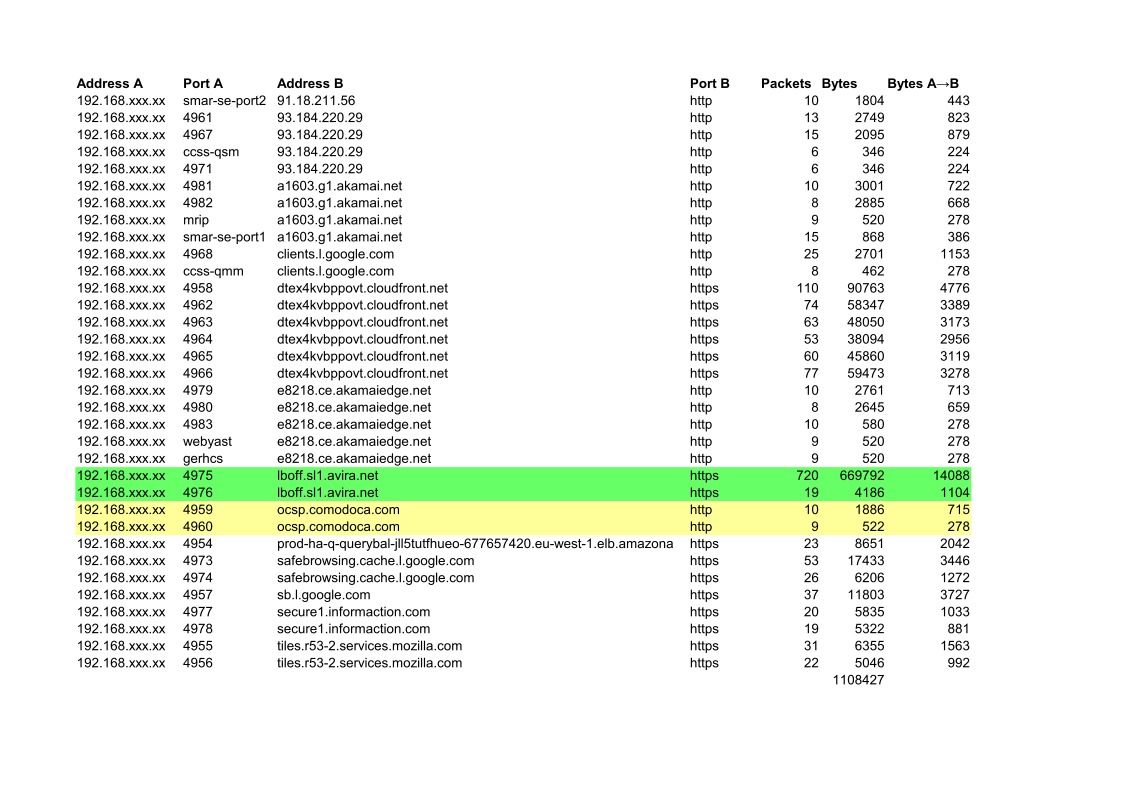Click the 38094 bytes value
The width and height of the screenshot is (1123, 793).
[865, 340]
